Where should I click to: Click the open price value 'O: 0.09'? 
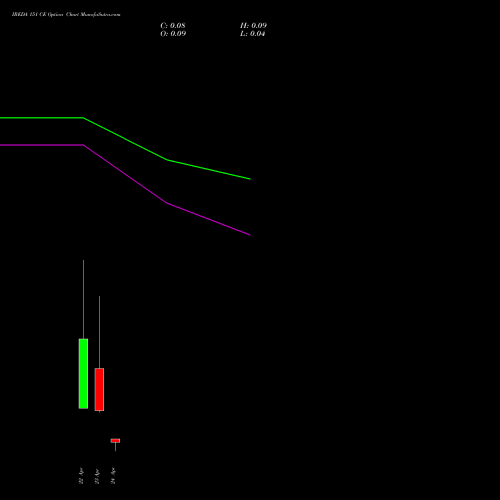coord(173,34)
